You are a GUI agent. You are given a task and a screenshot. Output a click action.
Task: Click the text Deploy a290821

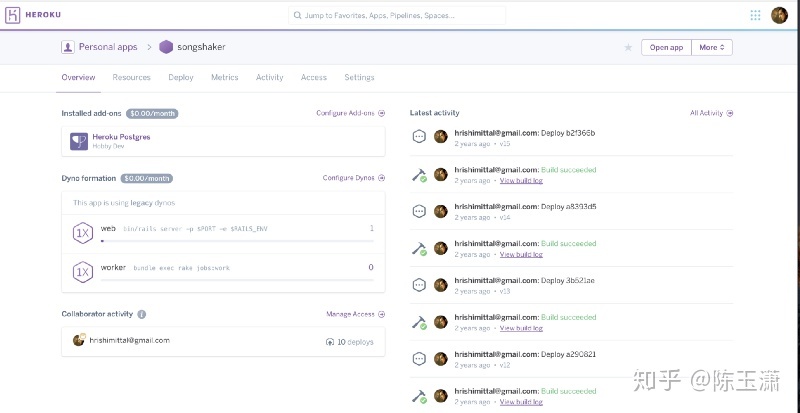568,354
